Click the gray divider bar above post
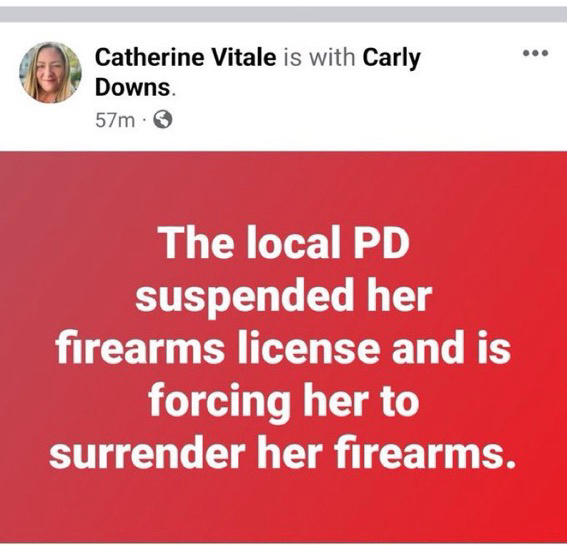The height and width of the screenshot is (545, 567). click(x=284, y=14)
